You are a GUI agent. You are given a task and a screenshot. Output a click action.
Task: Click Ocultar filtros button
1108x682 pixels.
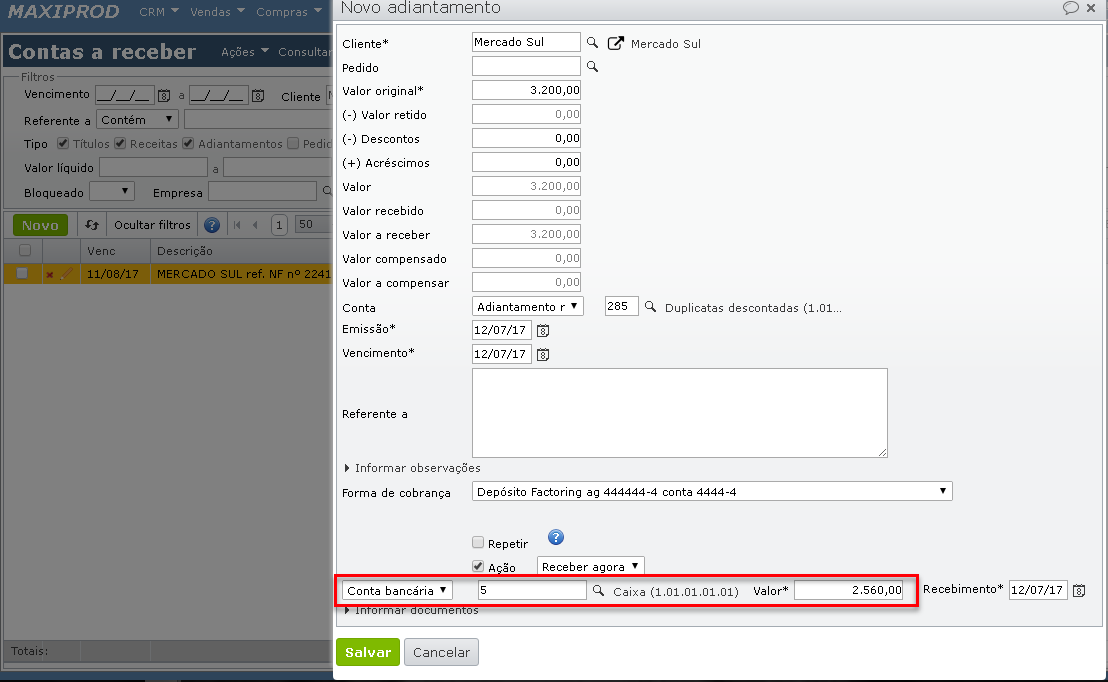[152, 225]
